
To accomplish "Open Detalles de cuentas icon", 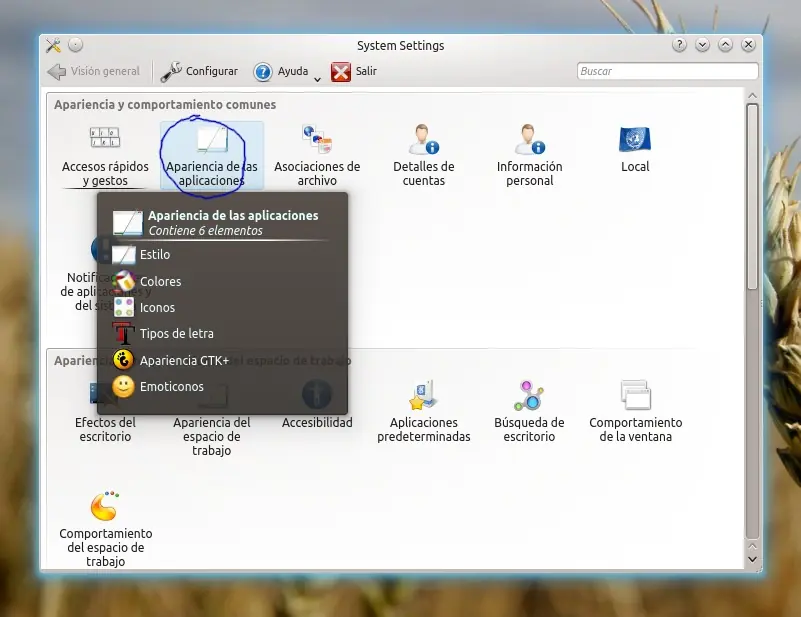I will click(423, 139).
